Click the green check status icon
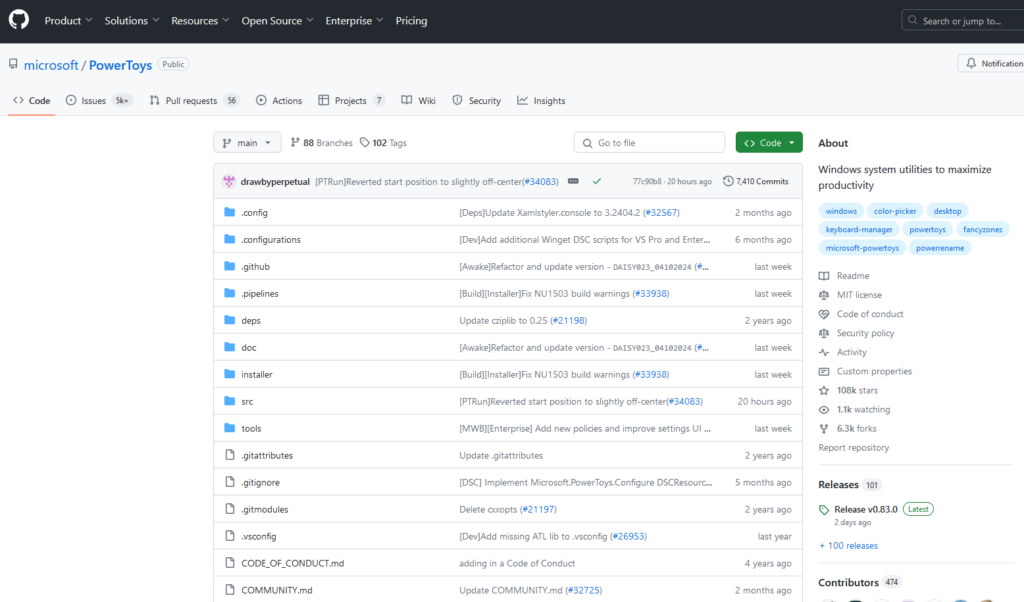 [596, 182]
